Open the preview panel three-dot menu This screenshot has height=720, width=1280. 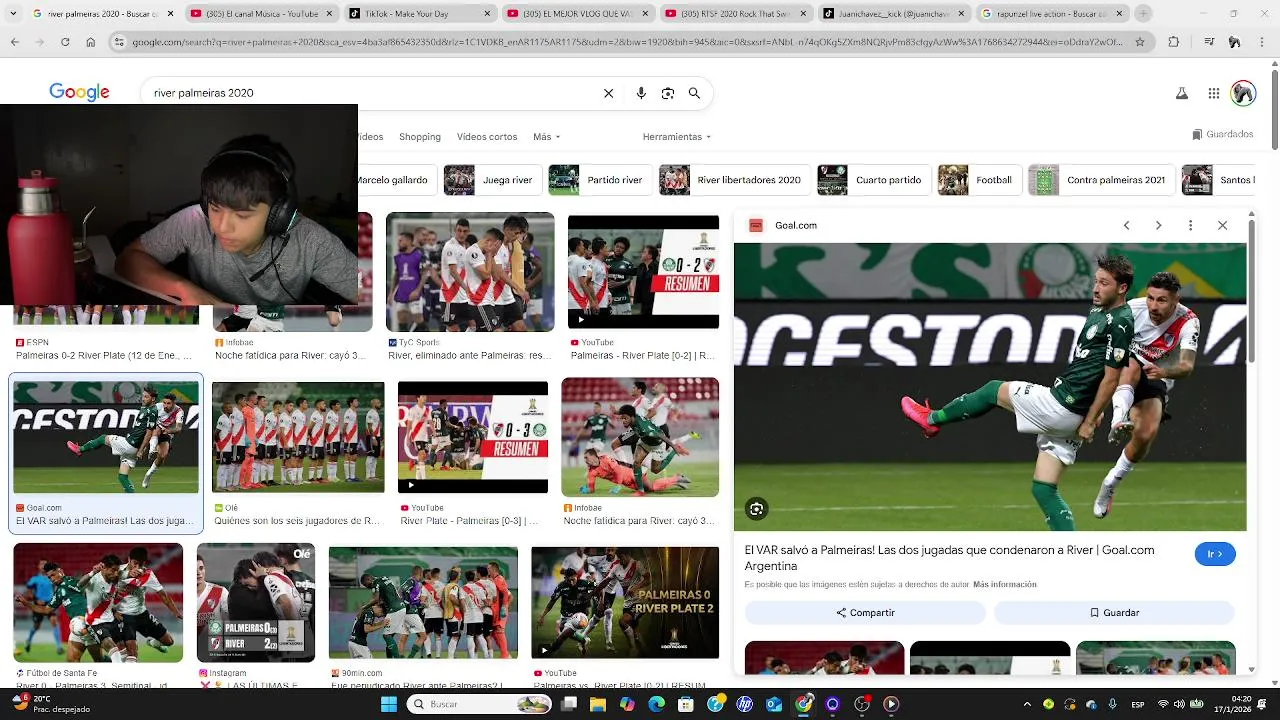click(1190, 225)
